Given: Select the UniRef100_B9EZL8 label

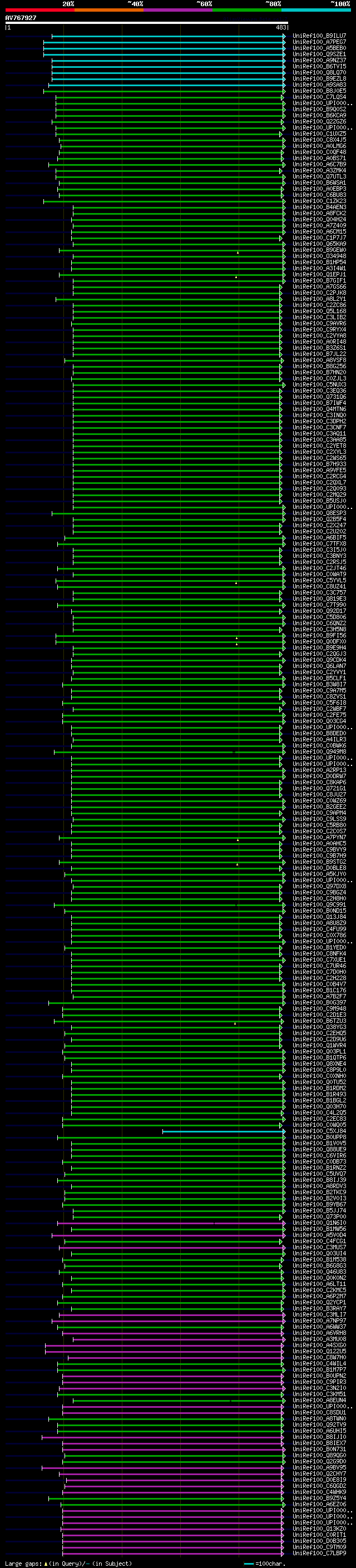Looking at the screenshot, I should (319, 78).
